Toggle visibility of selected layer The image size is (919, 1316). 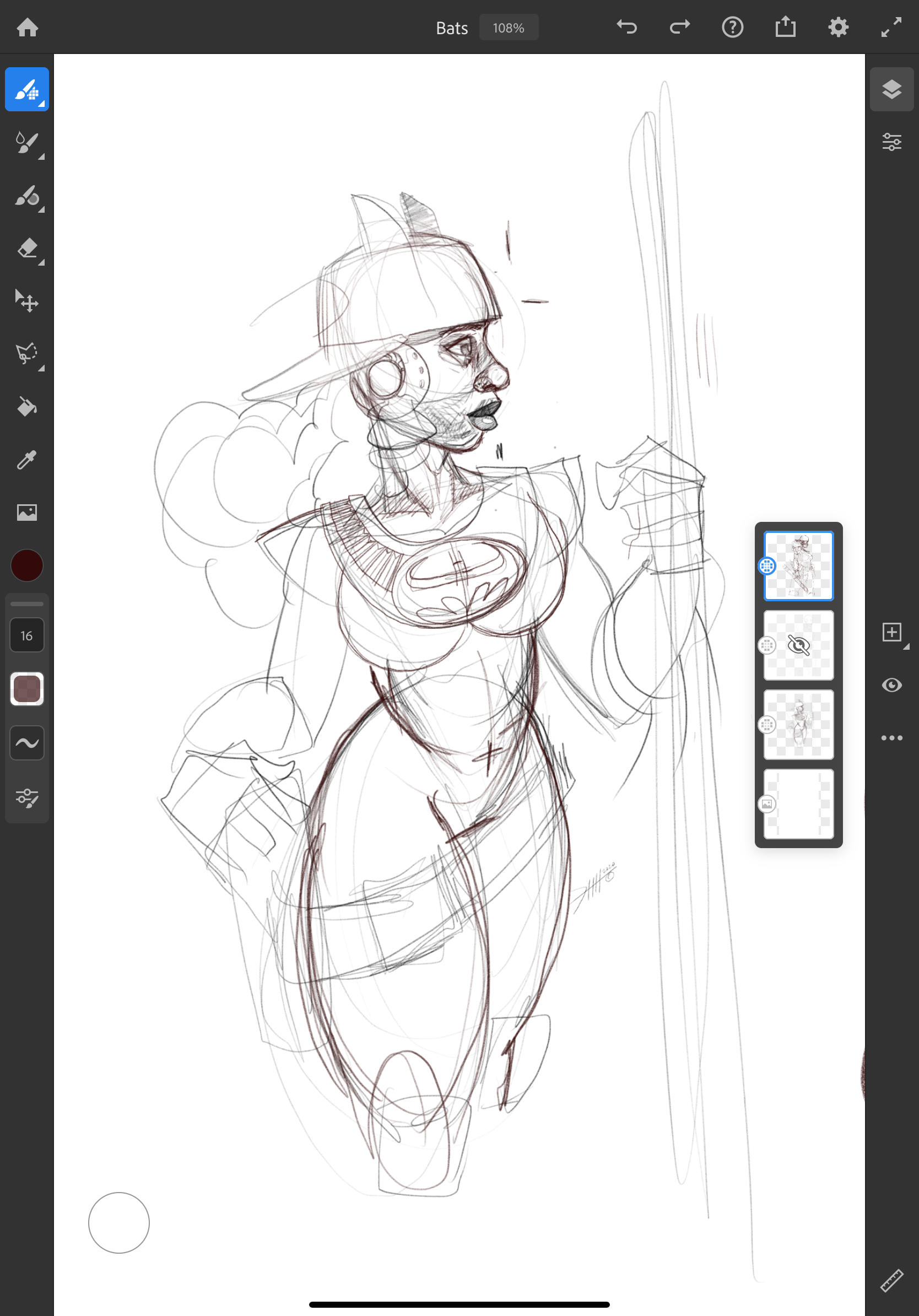(x=892, y=685)
